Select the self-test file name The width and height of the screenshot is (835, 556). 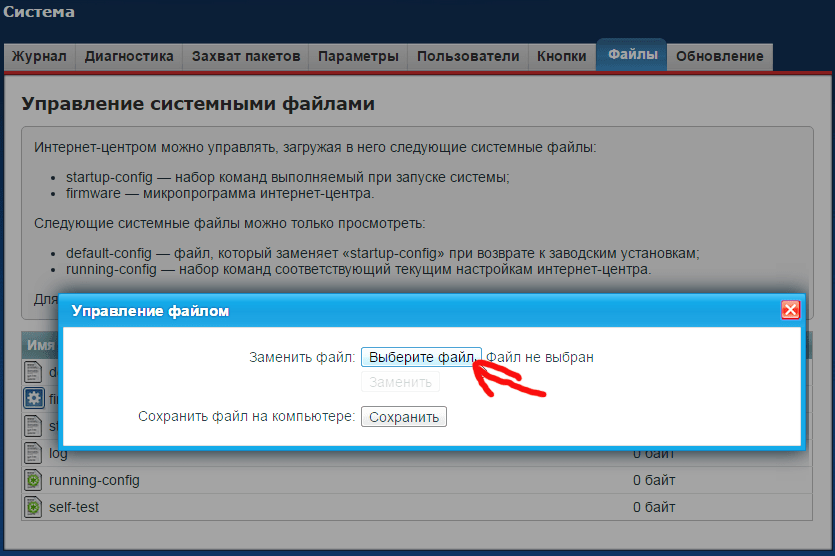tap(74, 507)
